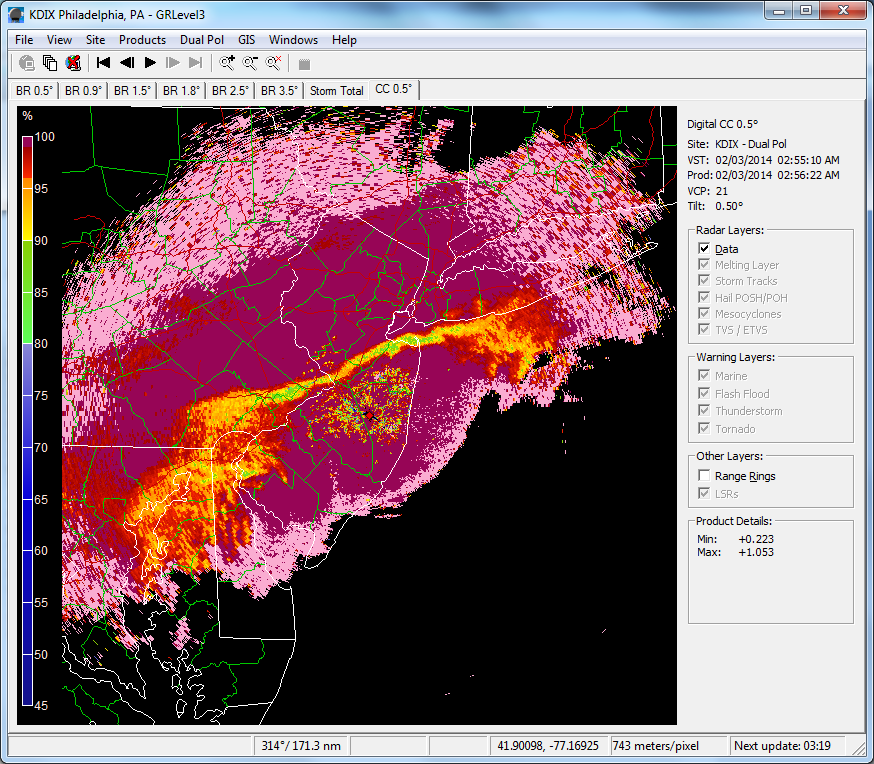The width and height of the screenshot is (874, 764).
Task: Open the File menu
Action: coord(24,40)
